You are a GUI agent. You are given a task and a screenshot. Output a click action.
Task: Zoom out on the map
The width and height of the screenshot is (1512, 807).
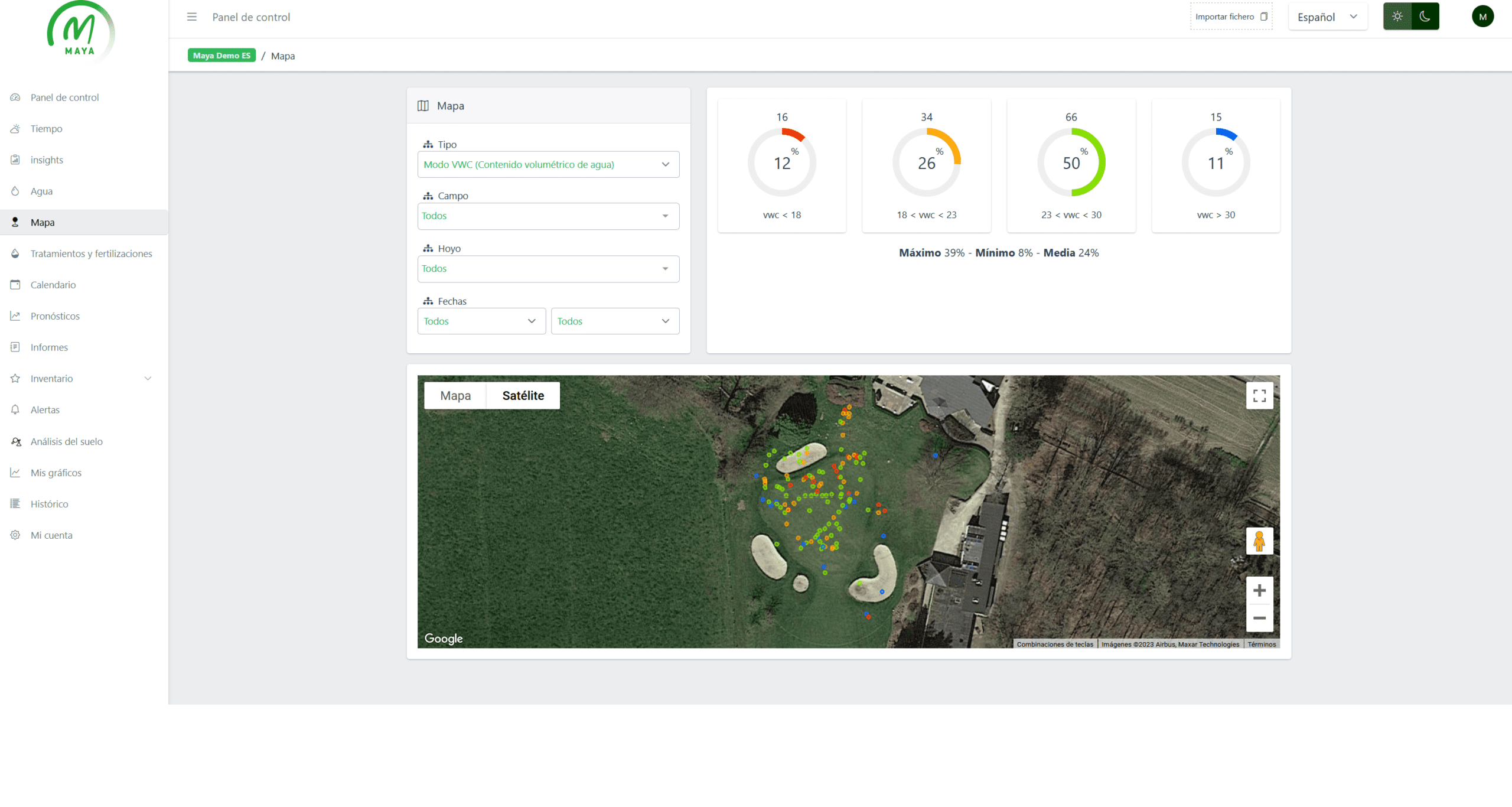tap(1259, 619)
